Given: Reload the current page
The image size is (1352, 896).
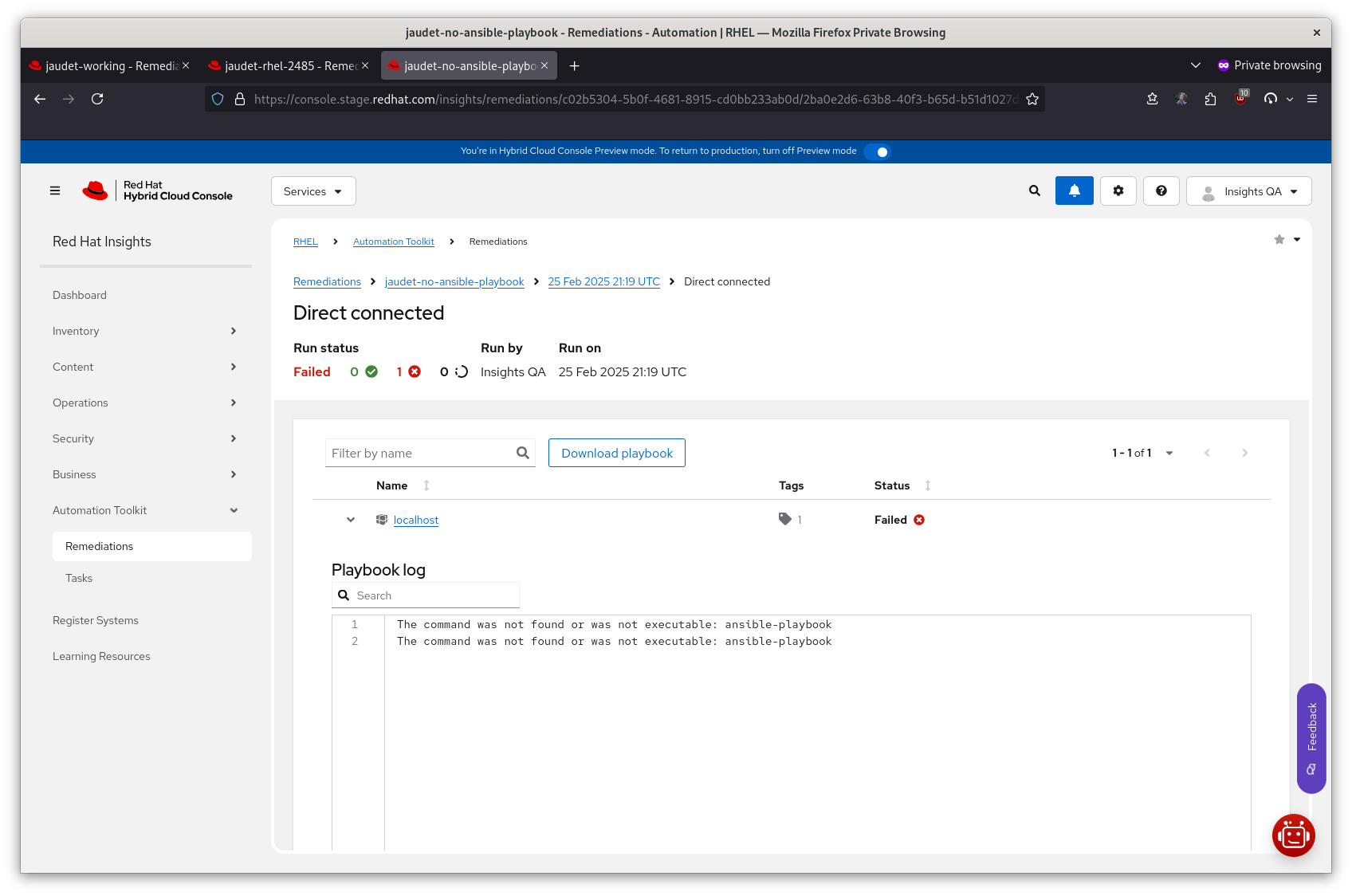Looking at the screenshot, I should (97, 99).
